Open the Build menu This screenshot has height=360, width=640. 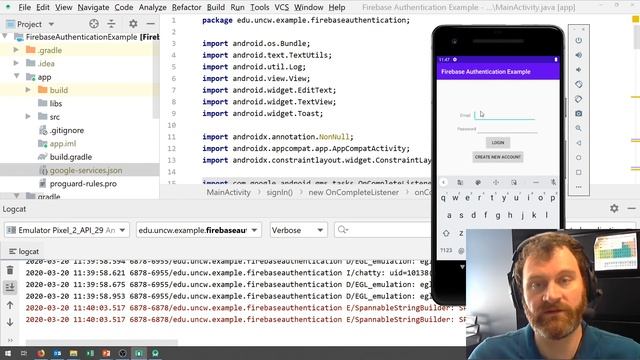tap(216, 7)
